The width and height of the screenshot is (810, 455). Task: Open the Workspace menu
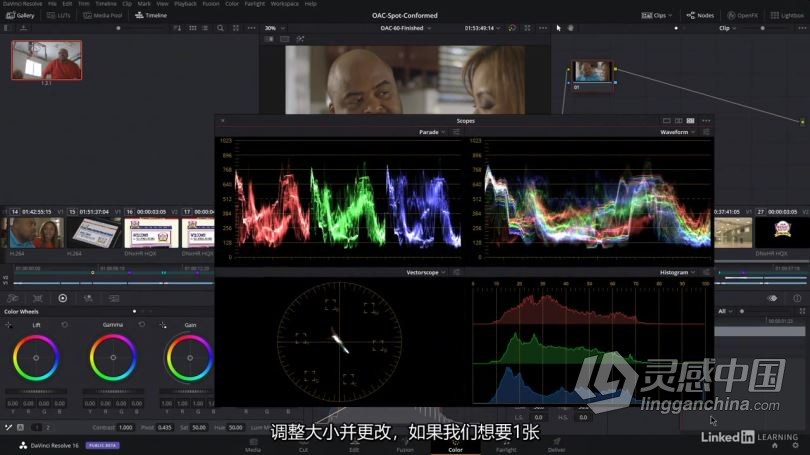pyautogui.click(x=285, y=4)
